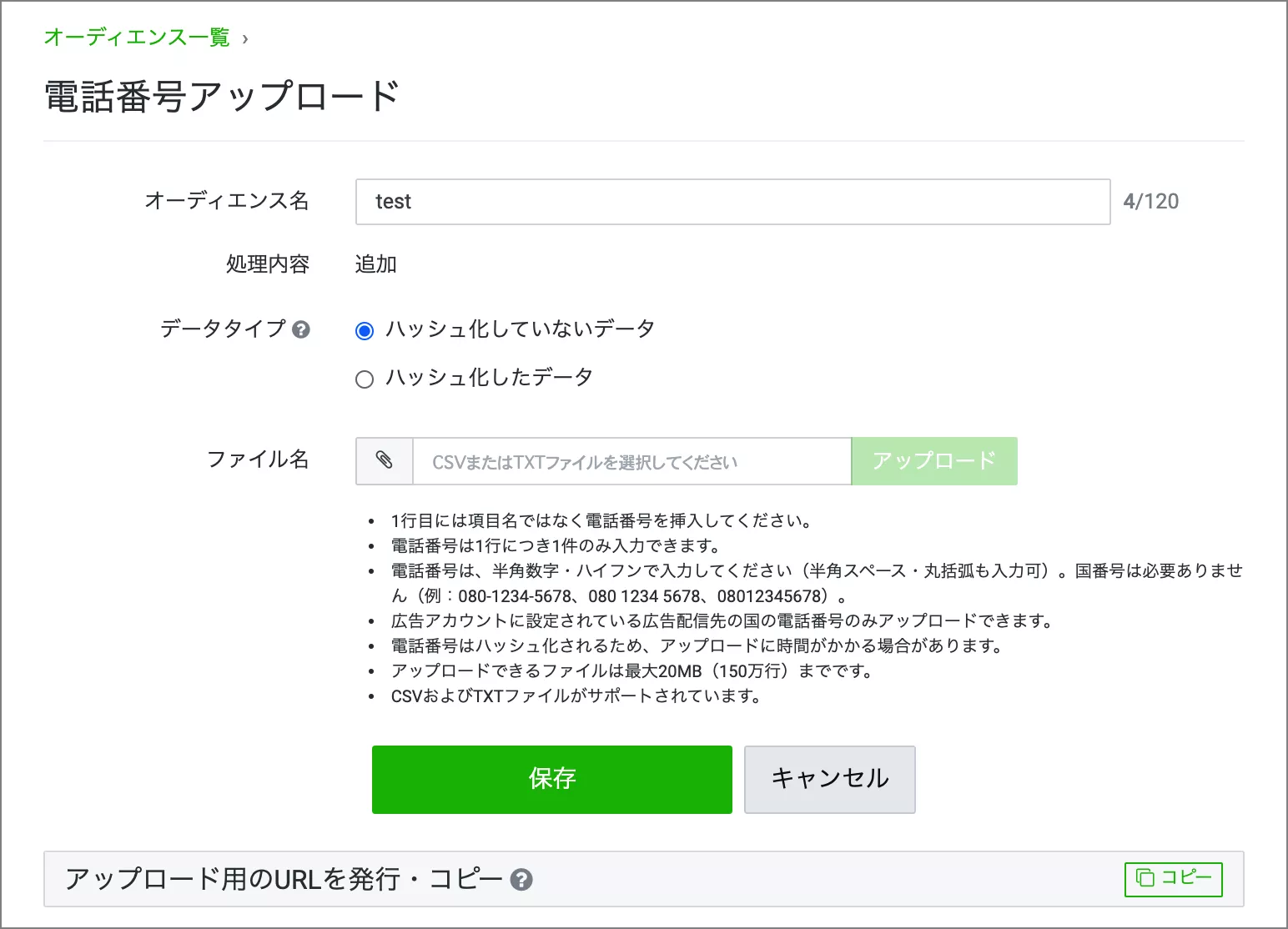Expand the アップロード用のURLを発行・コピー section header

coord(284,879)
